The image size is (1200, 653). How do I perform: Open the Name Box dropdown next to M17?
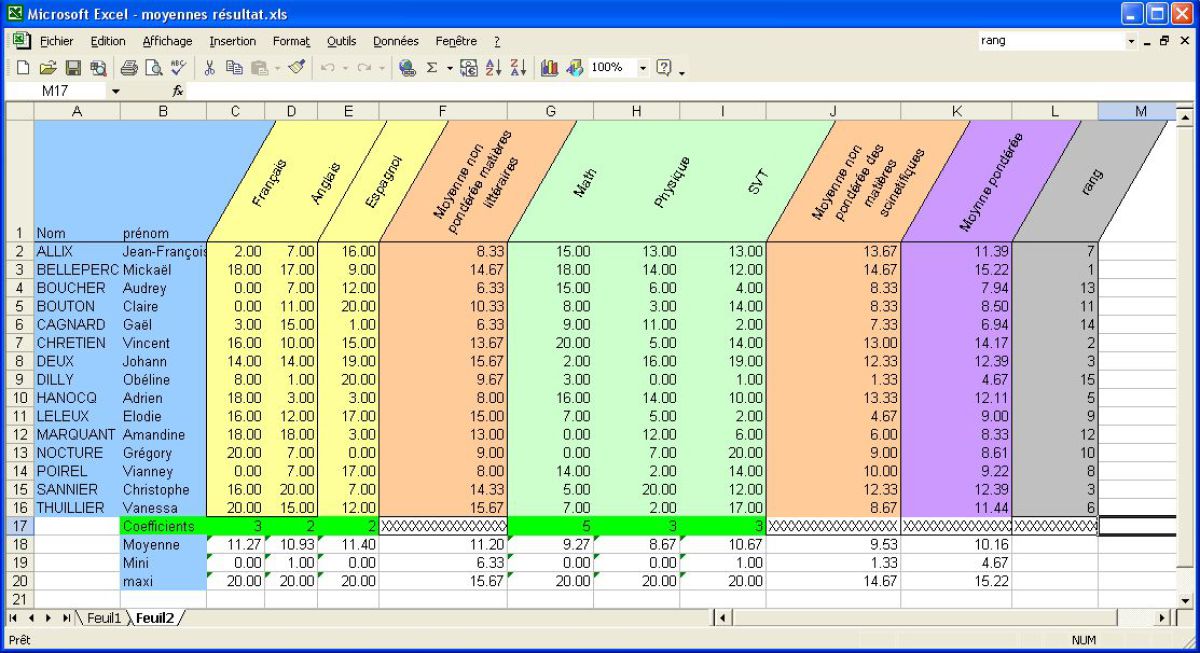pyautogui.click(x=115, y=91)
